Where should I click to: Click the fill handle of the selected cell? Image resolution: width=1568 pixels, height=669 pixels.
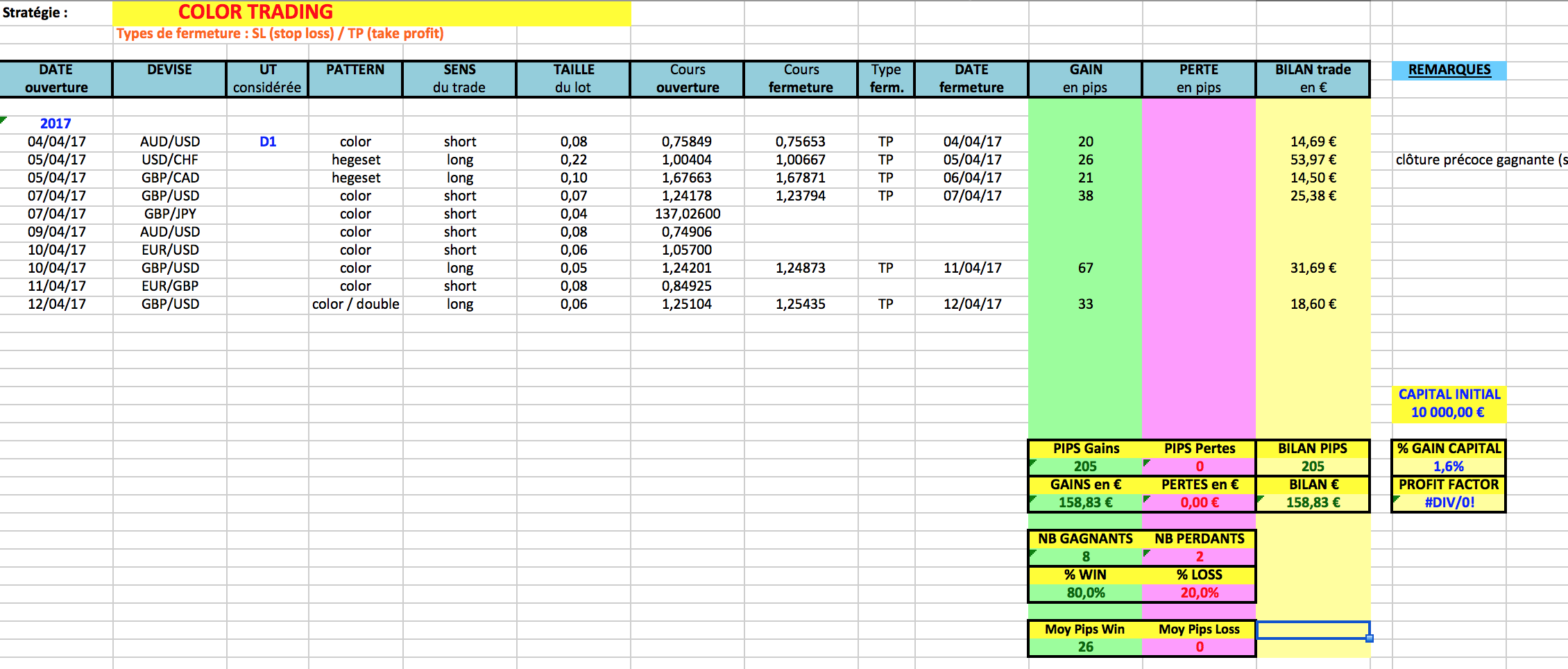click(x=1370, y=638)
